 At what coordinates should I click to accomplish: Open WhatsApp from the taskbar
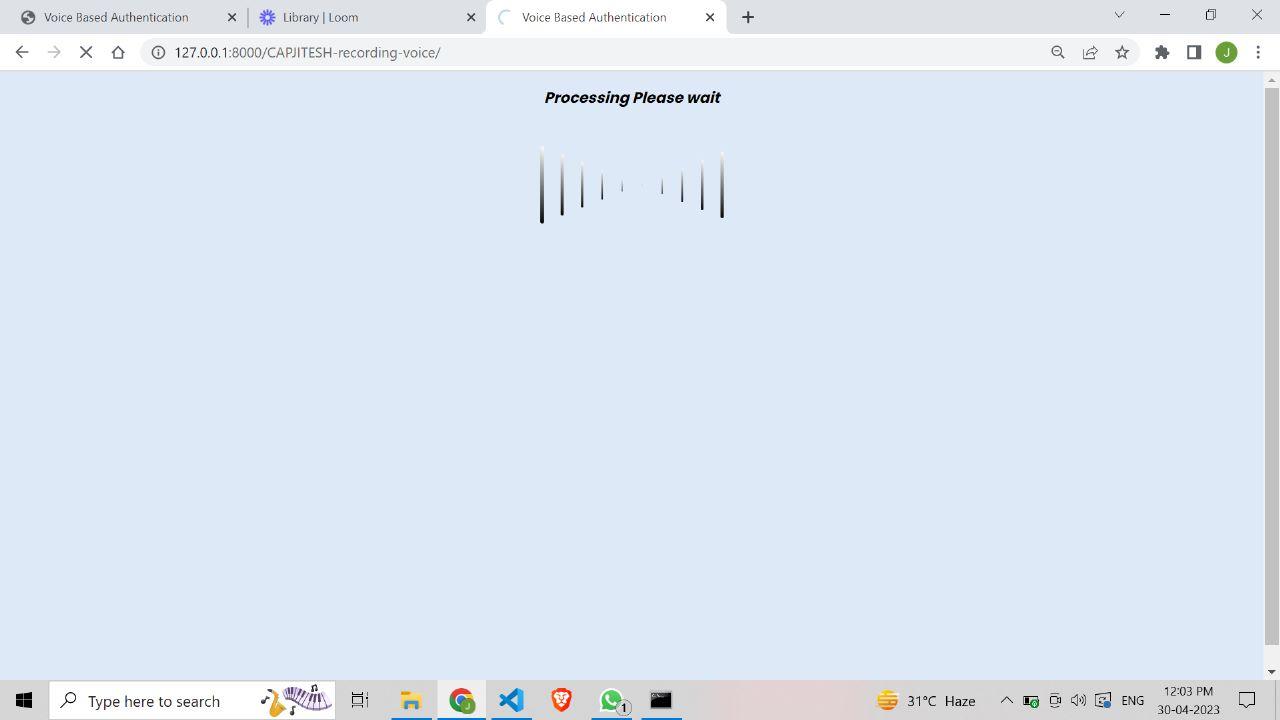tap(612, 700)
